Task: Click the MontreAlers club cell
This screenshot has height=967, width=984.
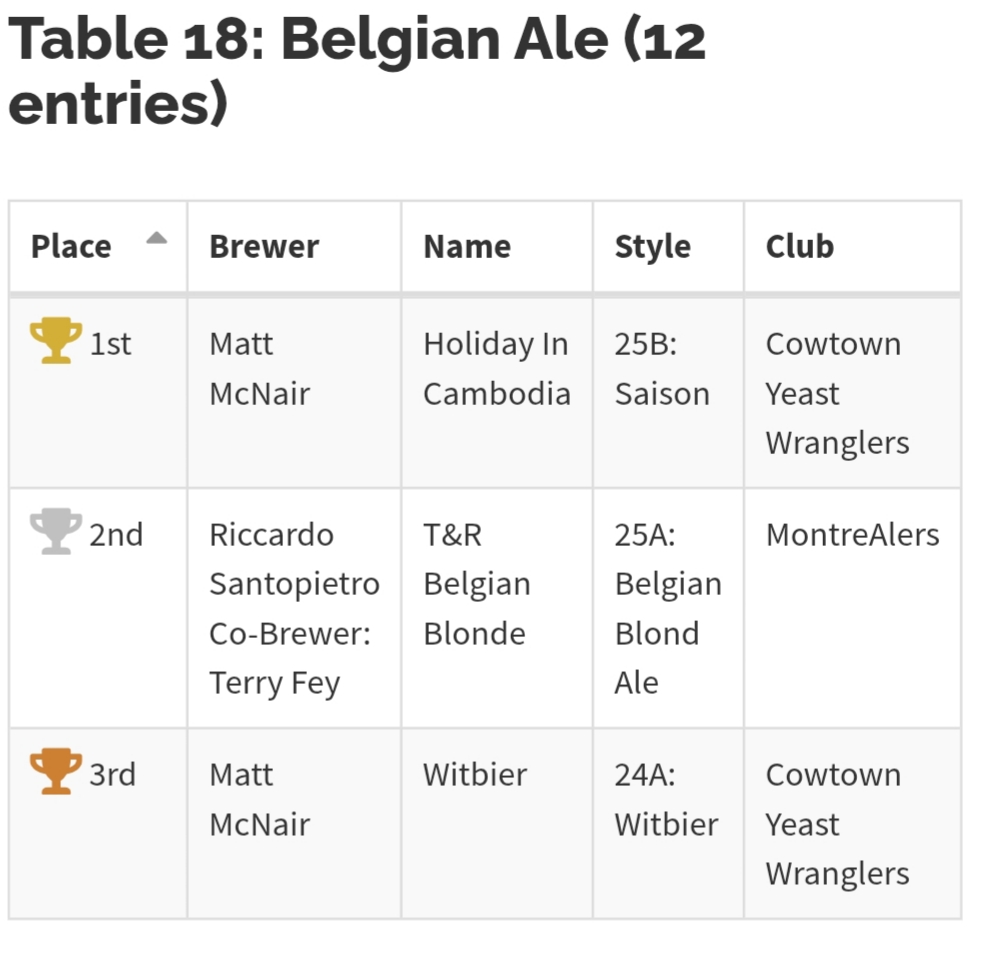Action: click(852, 535)
